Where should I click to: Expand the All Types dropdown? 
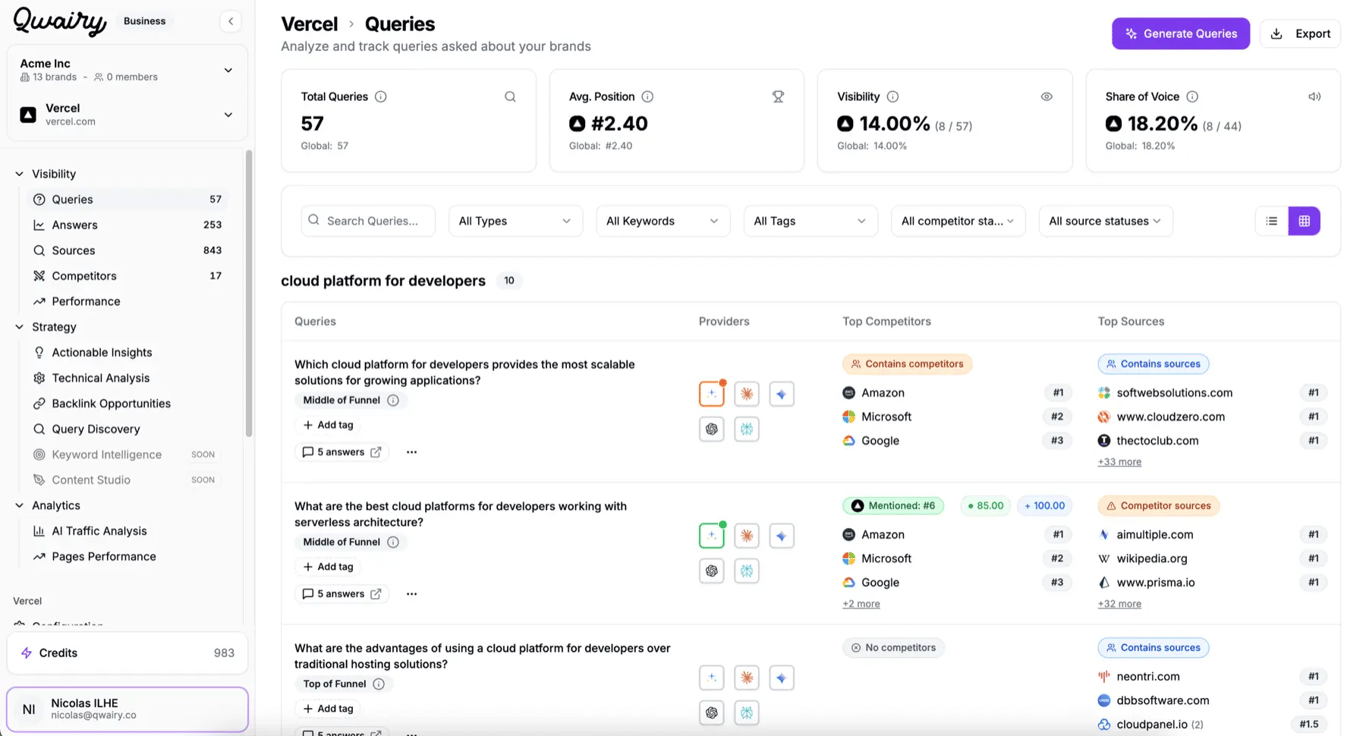point(515,220)
